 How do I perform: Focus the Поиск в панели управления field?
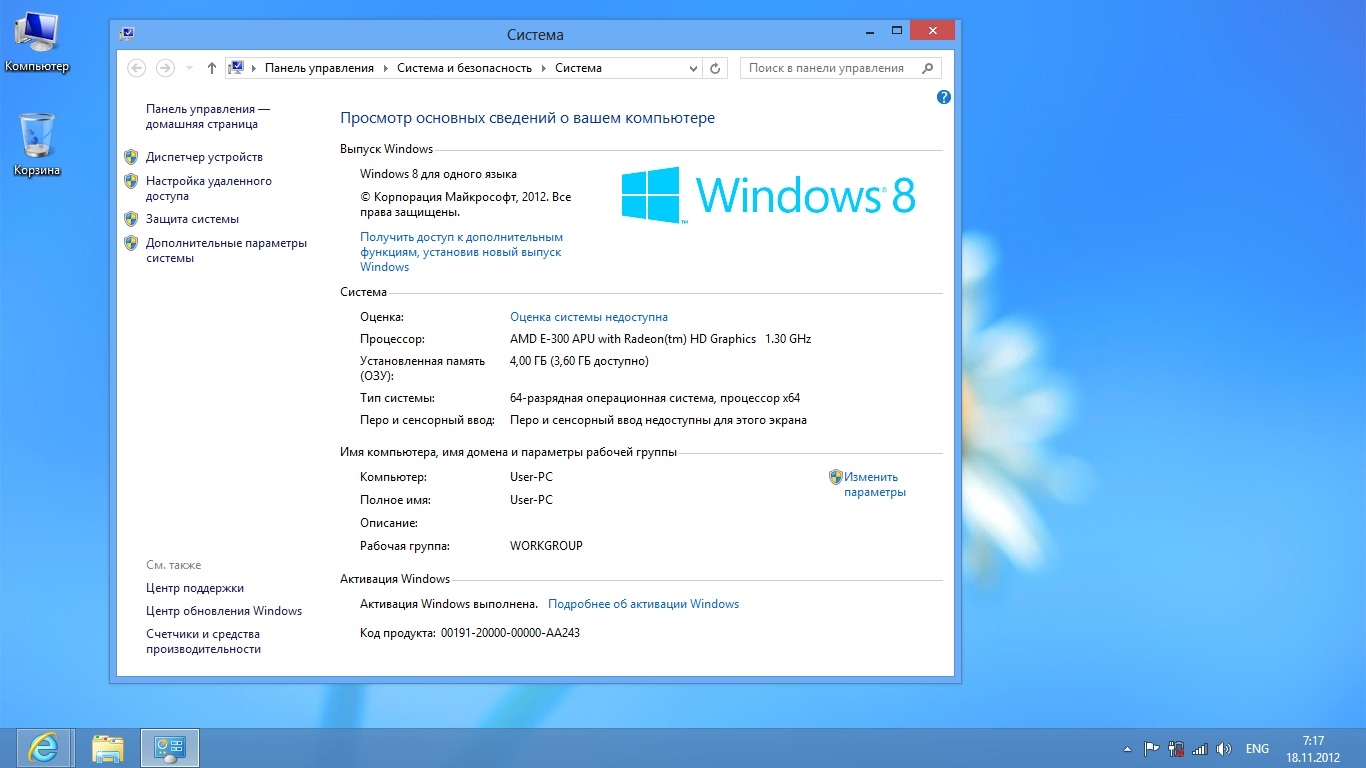tap(840, 68)
